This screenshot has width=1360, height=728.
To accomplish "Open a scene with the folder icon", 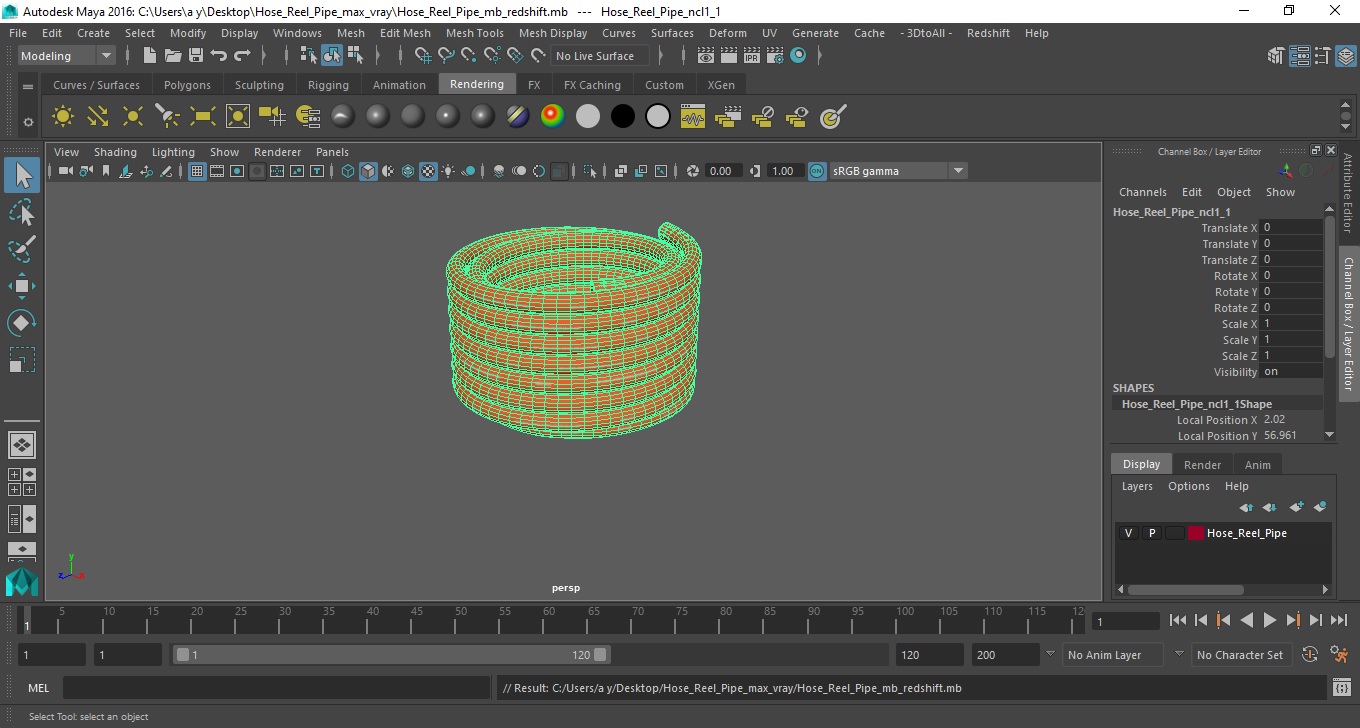I will pyautogui.click(x=173, y=56).
